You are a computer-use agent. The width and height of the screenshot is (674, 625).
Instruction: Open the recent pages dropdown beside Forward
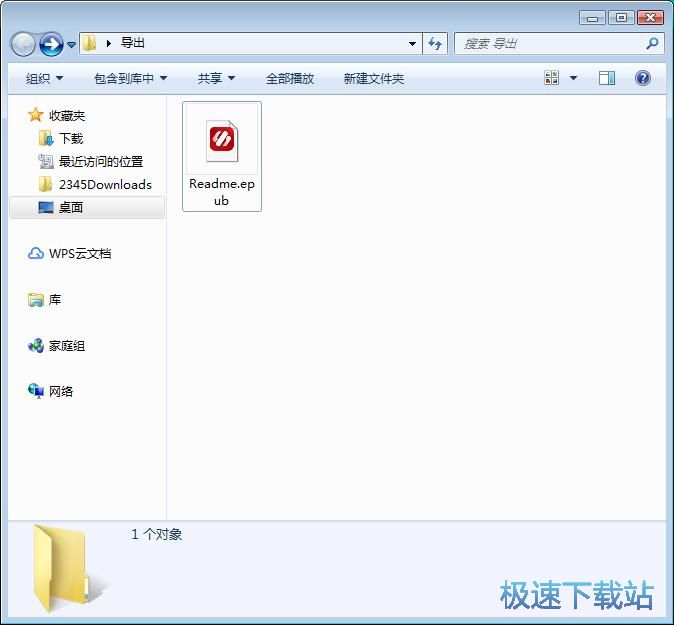coord(71,44)
